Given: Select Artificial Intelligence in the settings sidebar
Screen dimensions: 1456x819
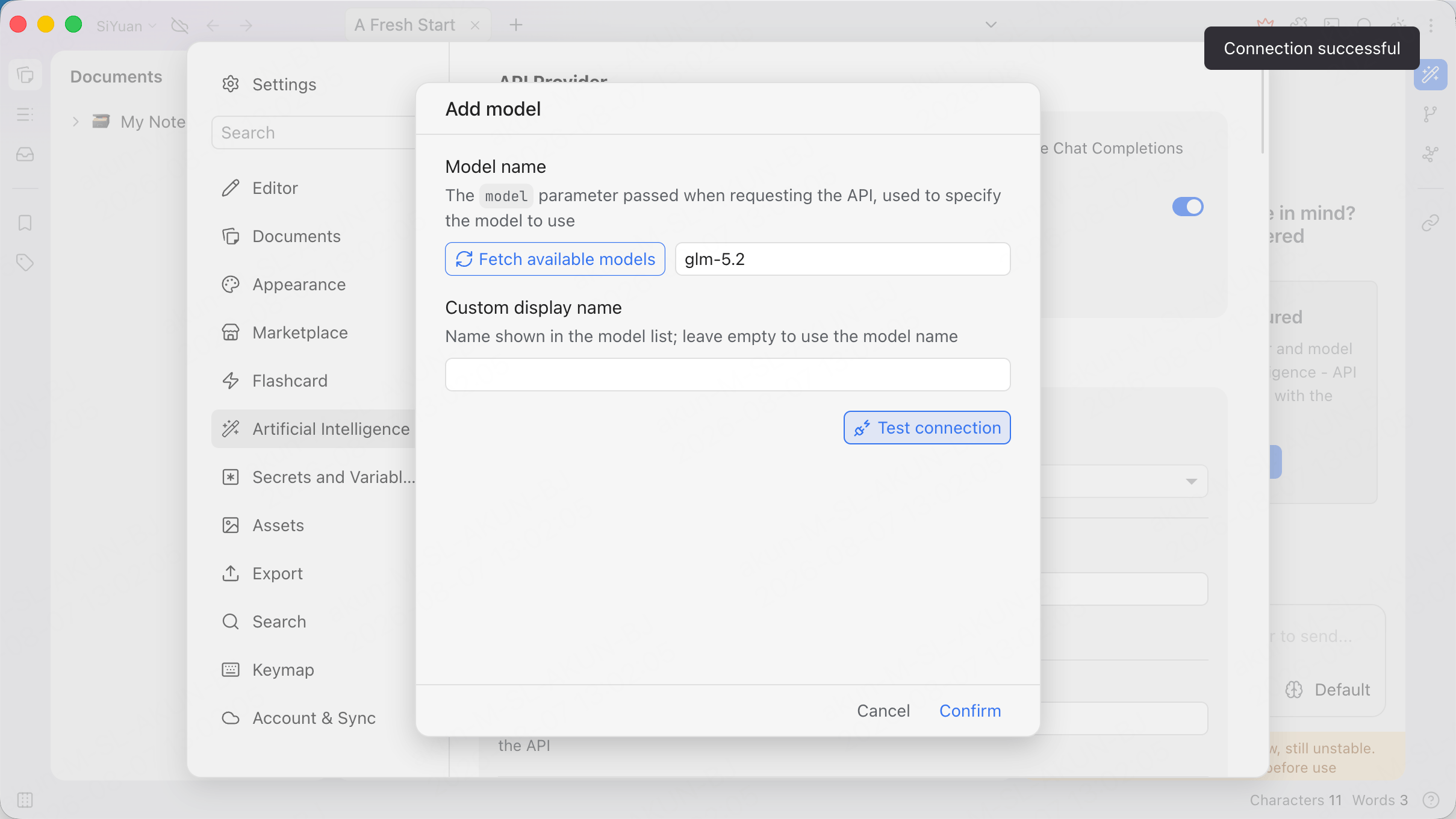Looking at the screenshot, I should pyautogui.click(x=313, y=429).
